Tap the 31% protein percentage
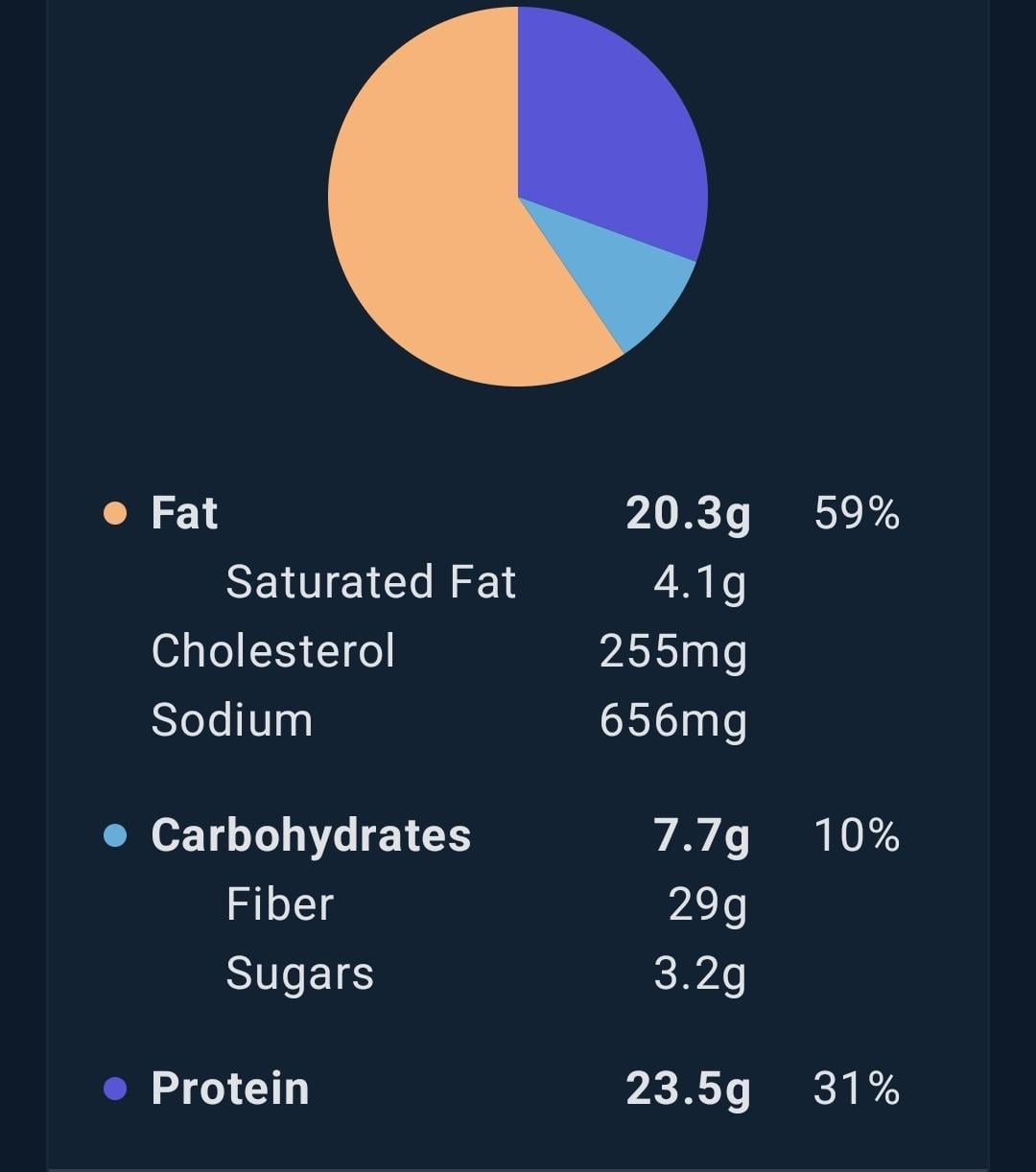Image resolution: width=1036 pixels, height=1172 pixels. (857, 1089)
